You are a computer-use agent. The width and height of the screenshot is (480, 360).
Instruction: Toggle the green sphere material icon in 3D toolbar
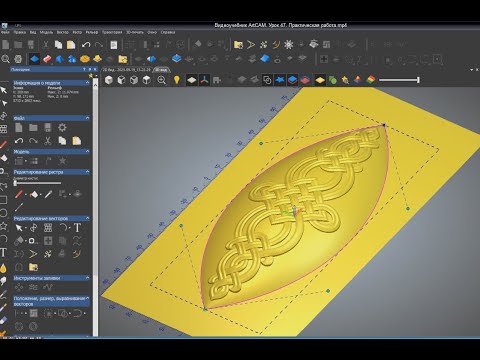coord(333,80)
